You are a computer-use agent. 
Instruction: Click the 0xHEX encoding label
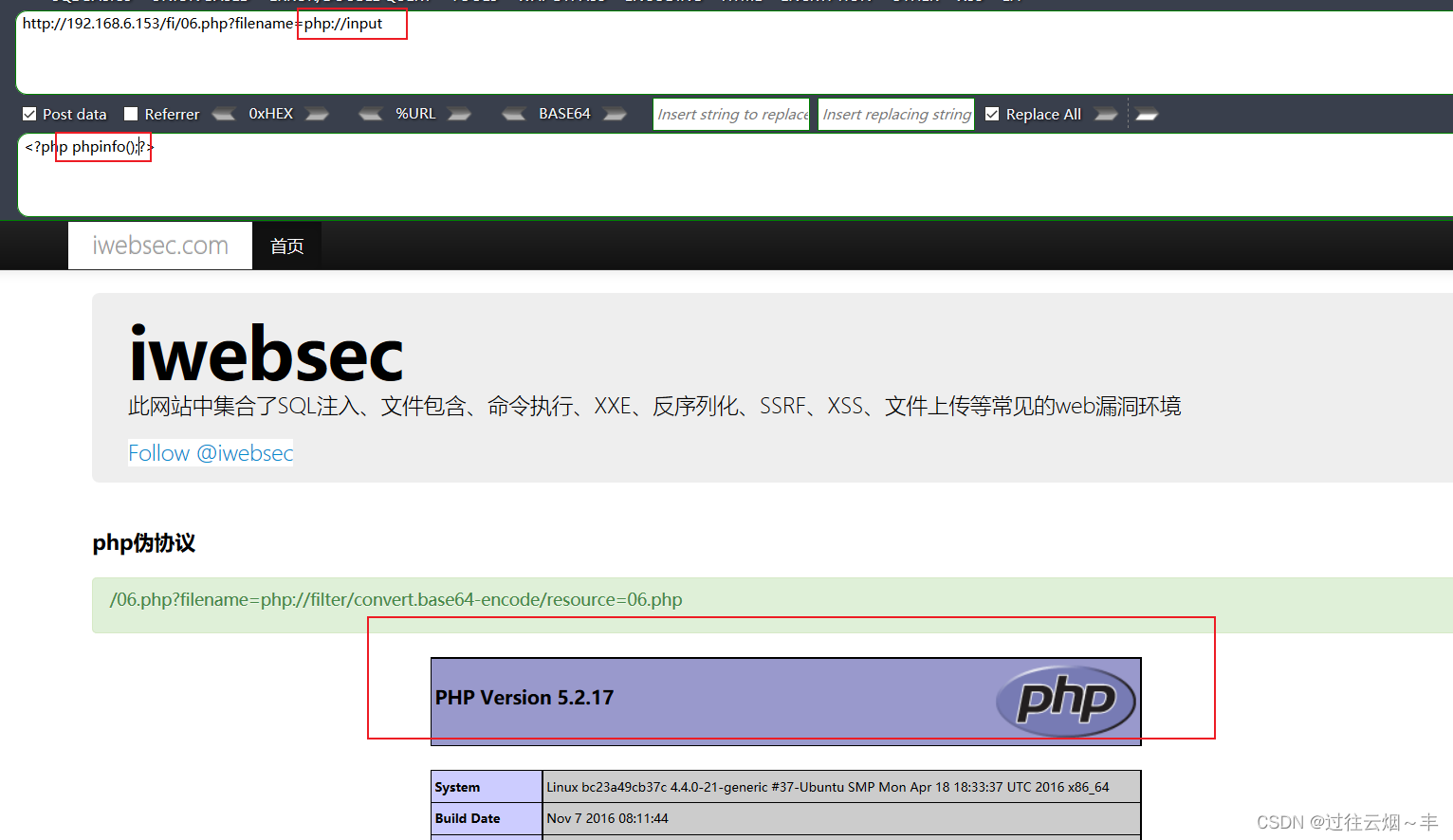[271, 114]
